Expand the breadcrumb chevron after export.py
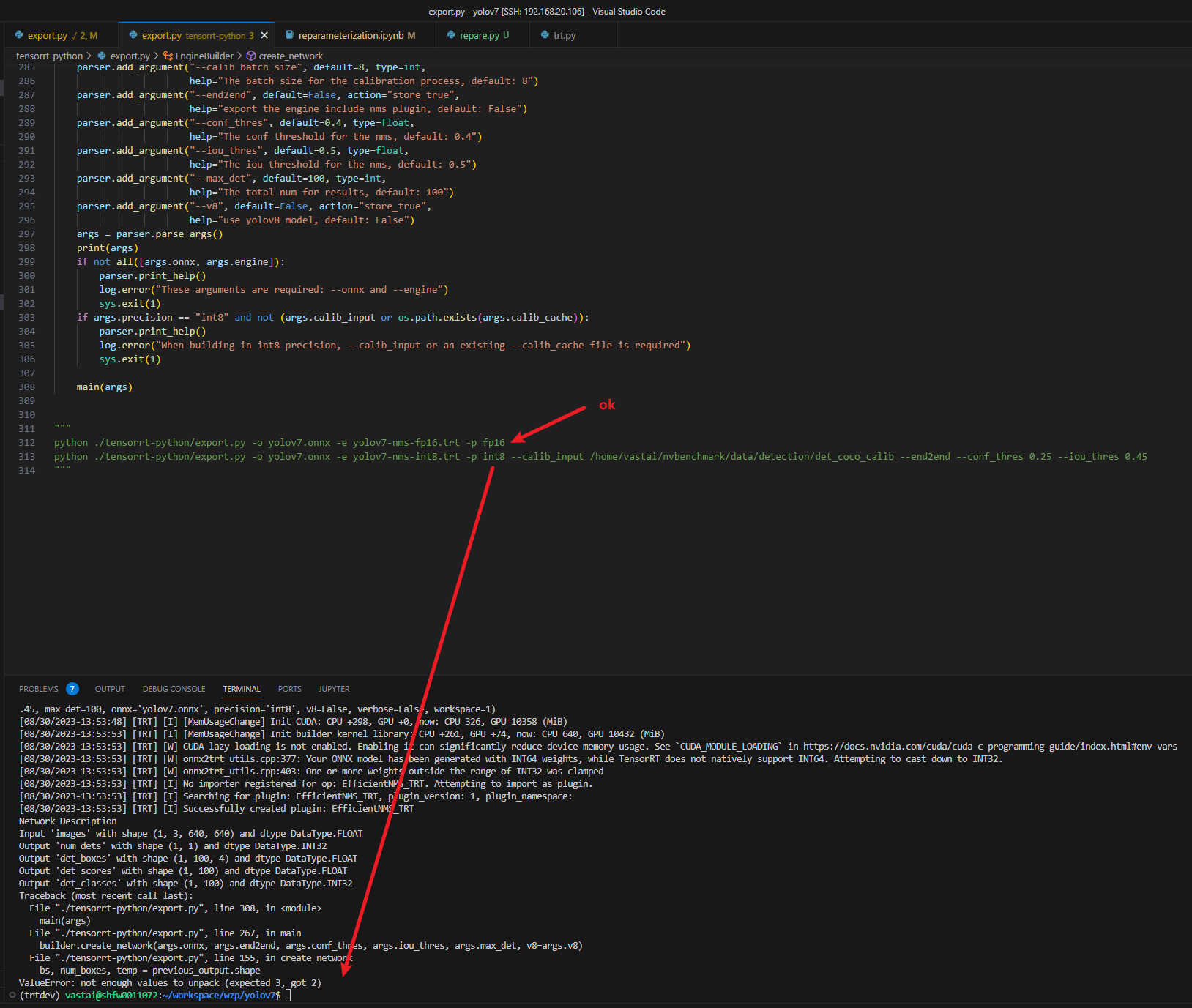Screen dimensions: 1192x1008 pyautogui.click(x=156, y=56)
